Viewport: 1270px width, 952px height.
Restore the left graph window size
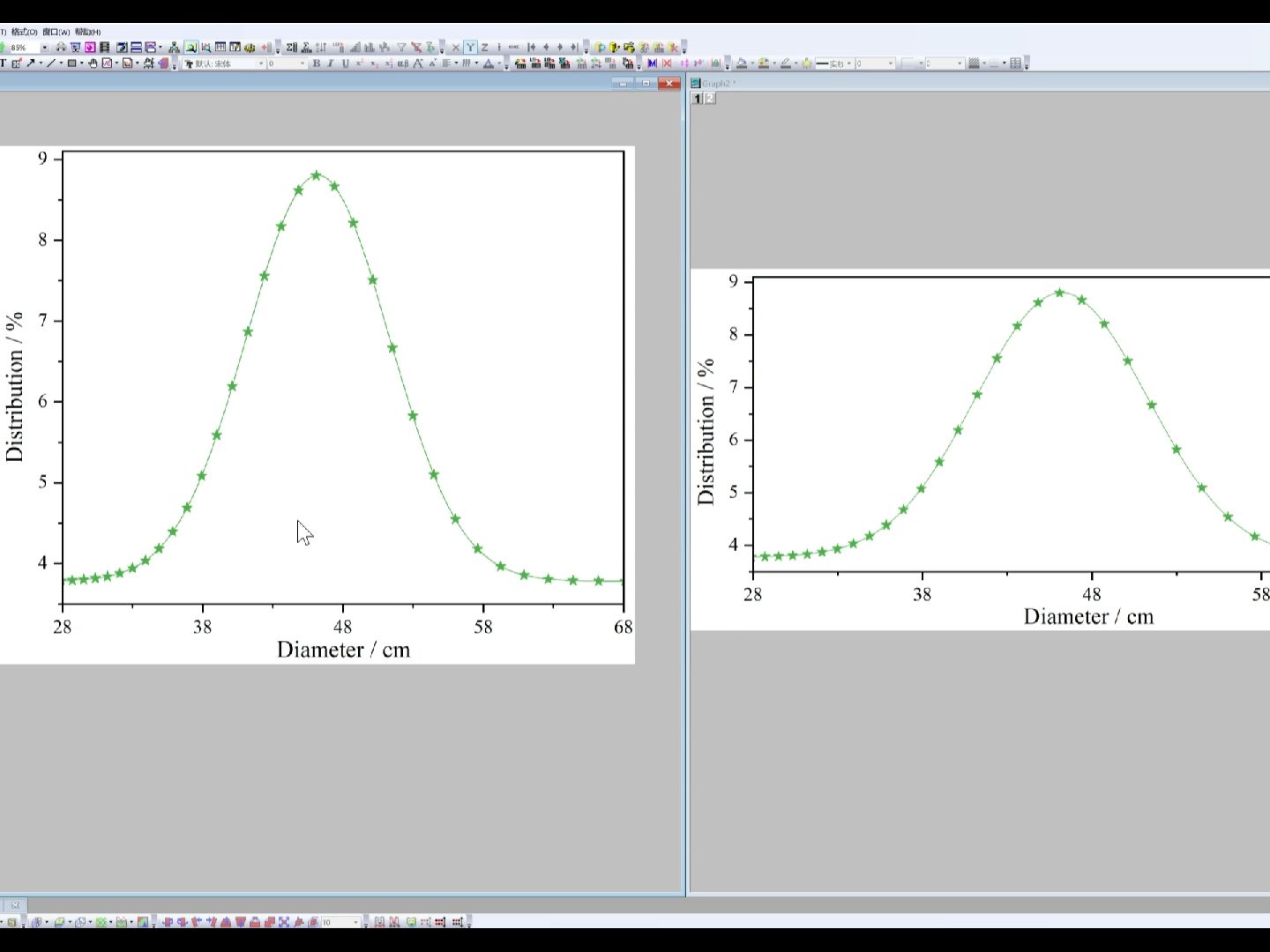646,83
